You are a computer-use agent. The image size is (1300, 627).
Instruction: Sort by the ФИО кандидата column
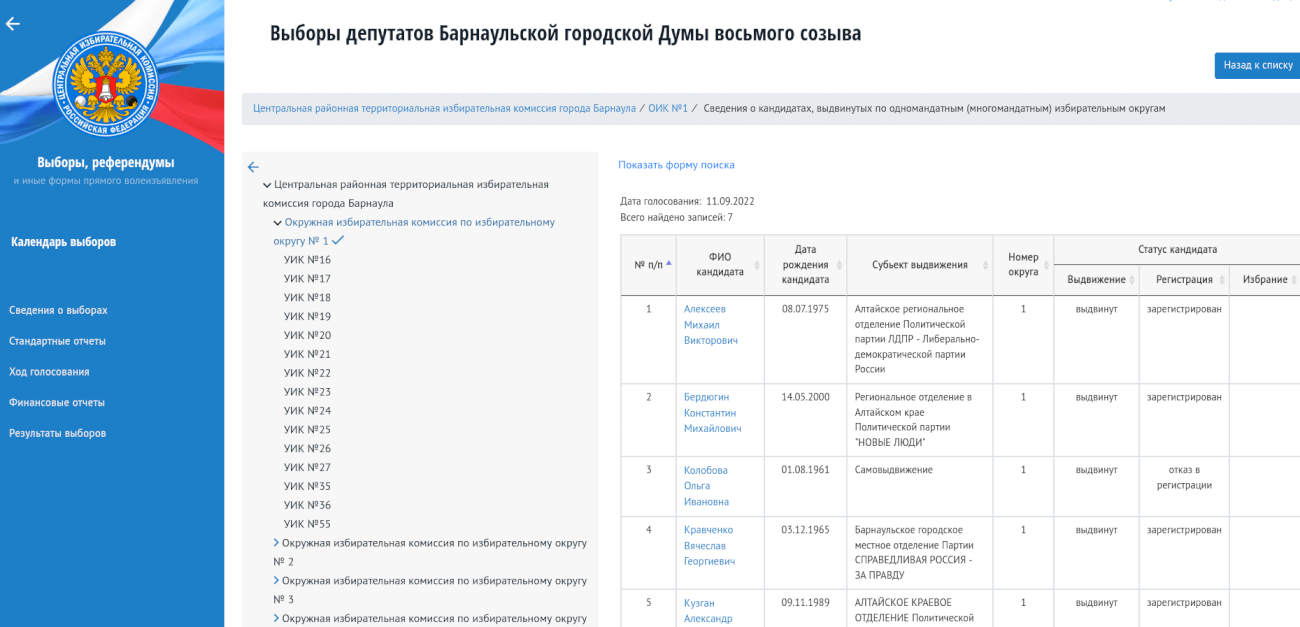coord(757,265)
